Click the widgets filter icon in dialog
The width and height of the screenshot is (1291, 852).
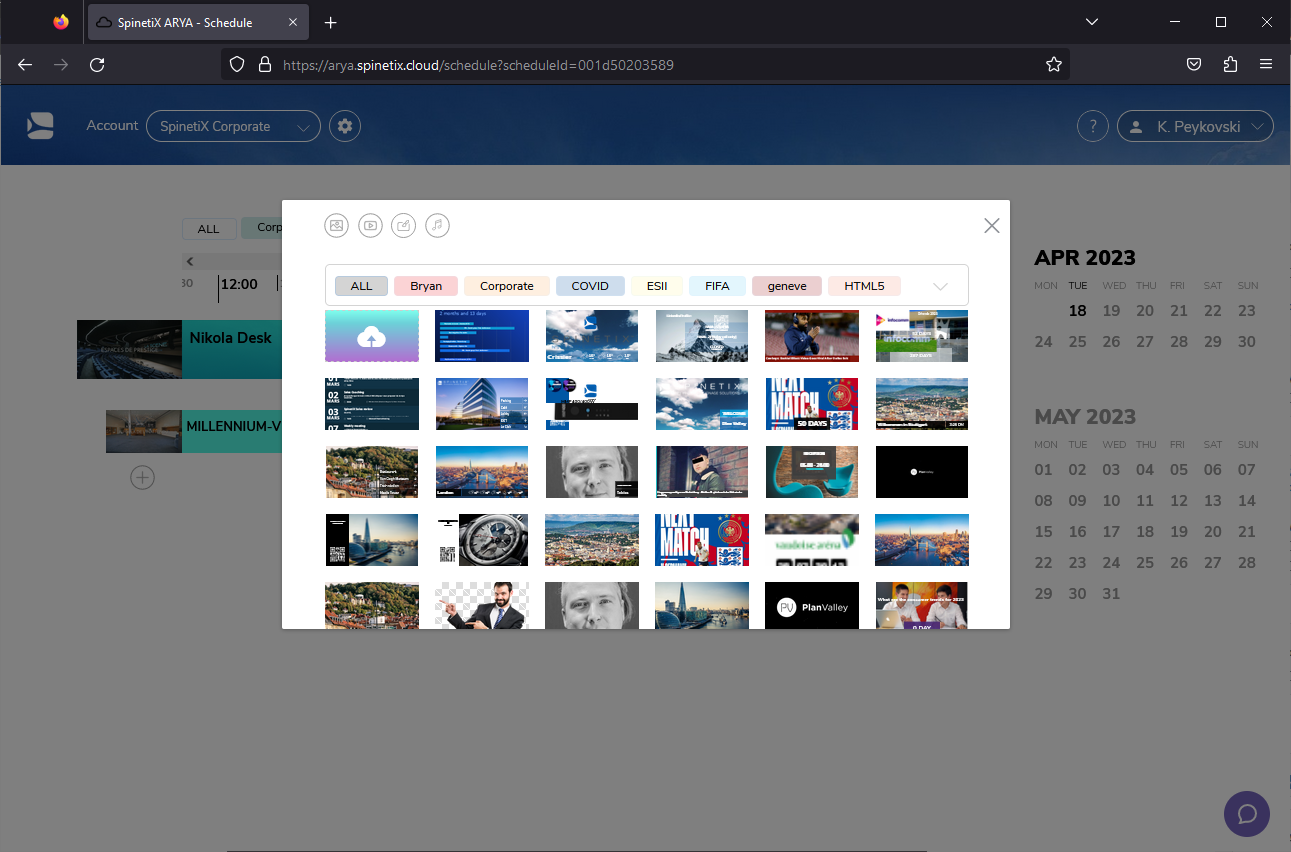403,226
